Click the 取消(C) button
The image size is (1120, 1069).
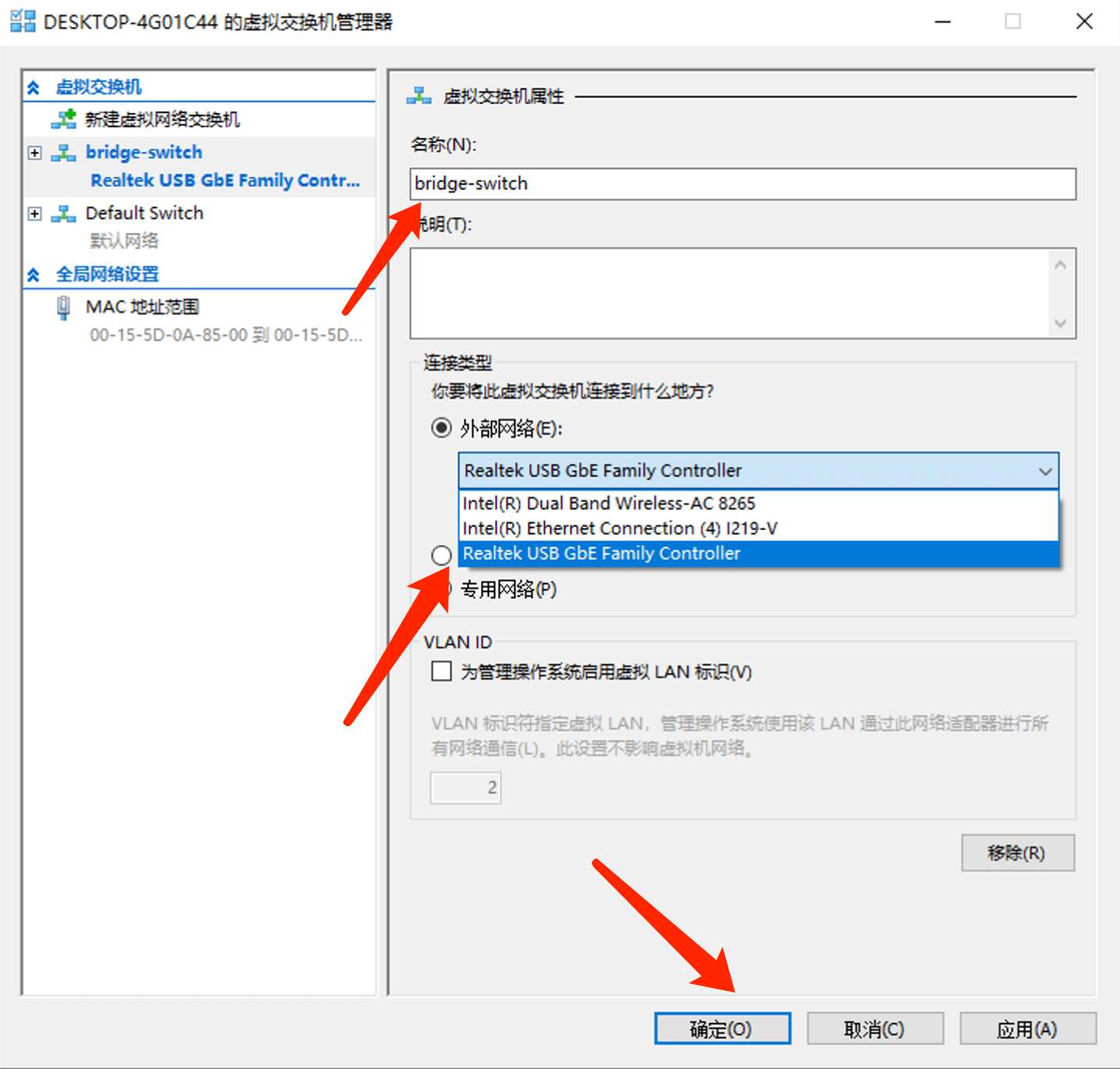point(875,1028)
